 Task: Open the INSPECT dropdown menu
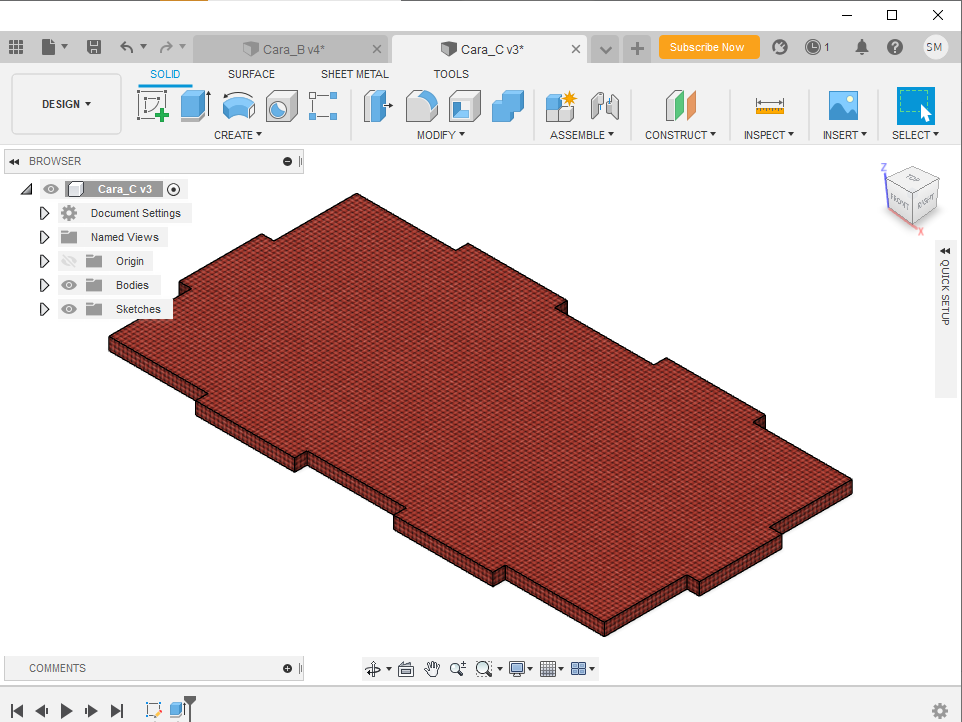coord(769,135)
